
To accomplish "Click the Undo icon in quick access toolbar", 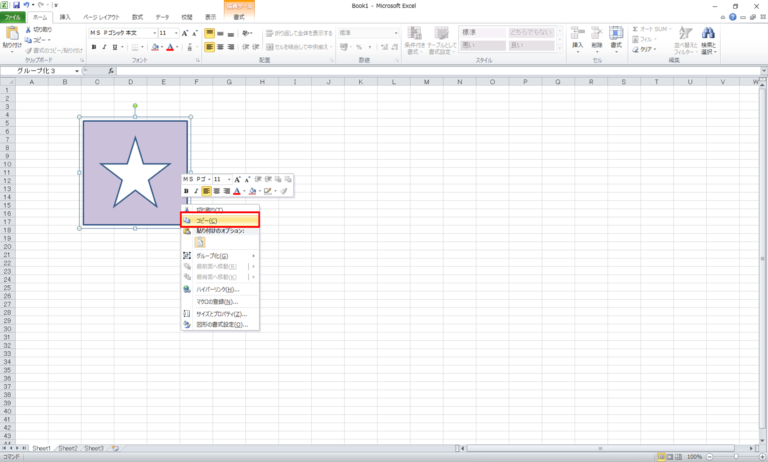I will click(x=26, y=5).
